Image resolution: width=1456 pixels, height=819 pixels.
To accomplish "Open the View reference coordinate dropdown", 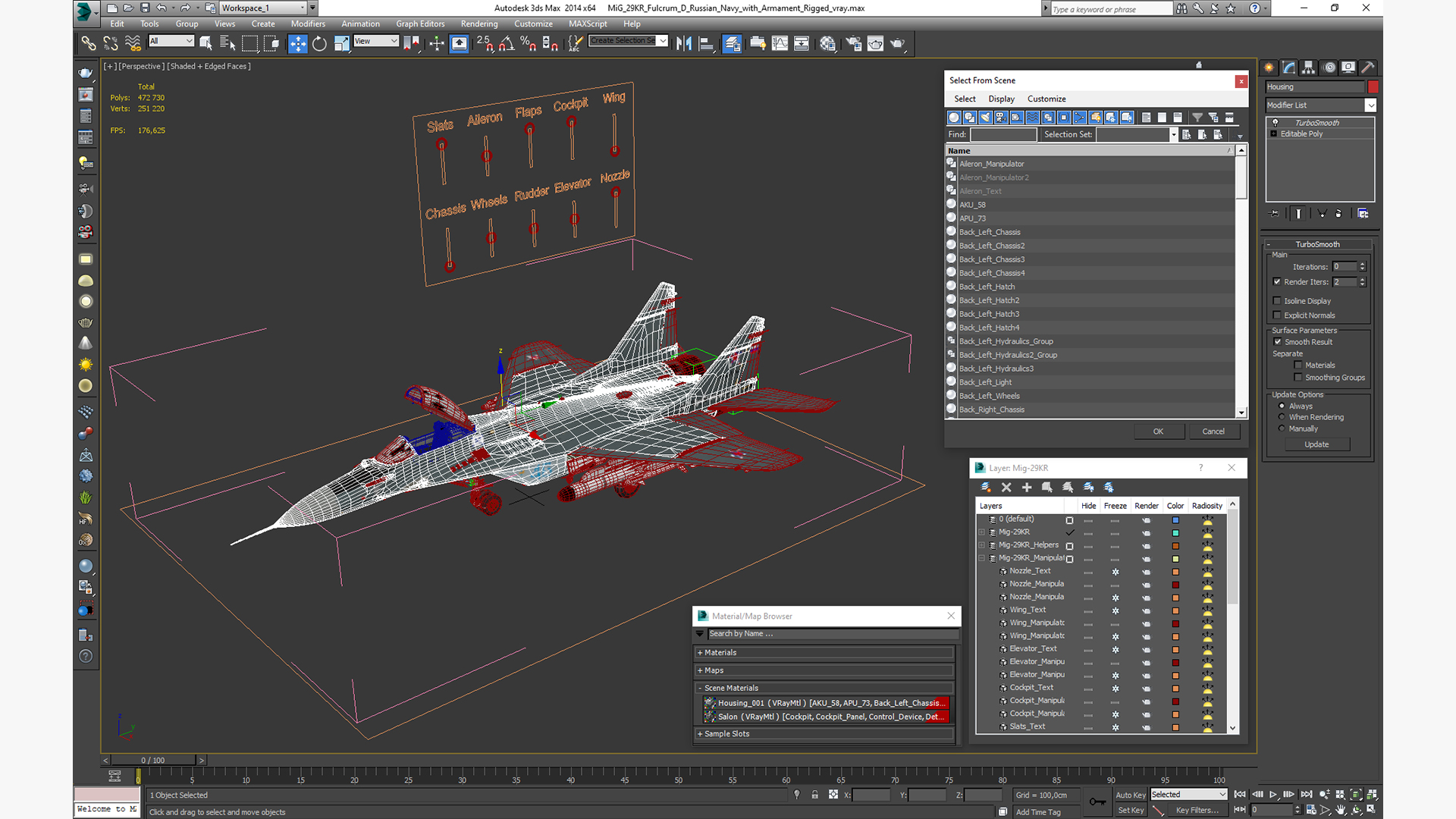I will [376, 41].
